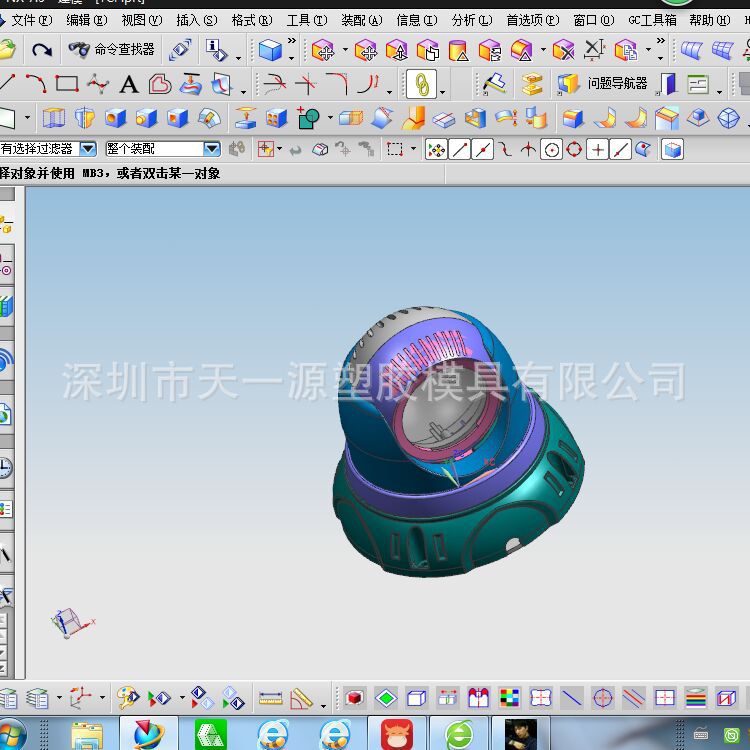750x750 pixels.
Task: Toggle the Quadrant Point snap option
Action: click(x=574, y=150)
